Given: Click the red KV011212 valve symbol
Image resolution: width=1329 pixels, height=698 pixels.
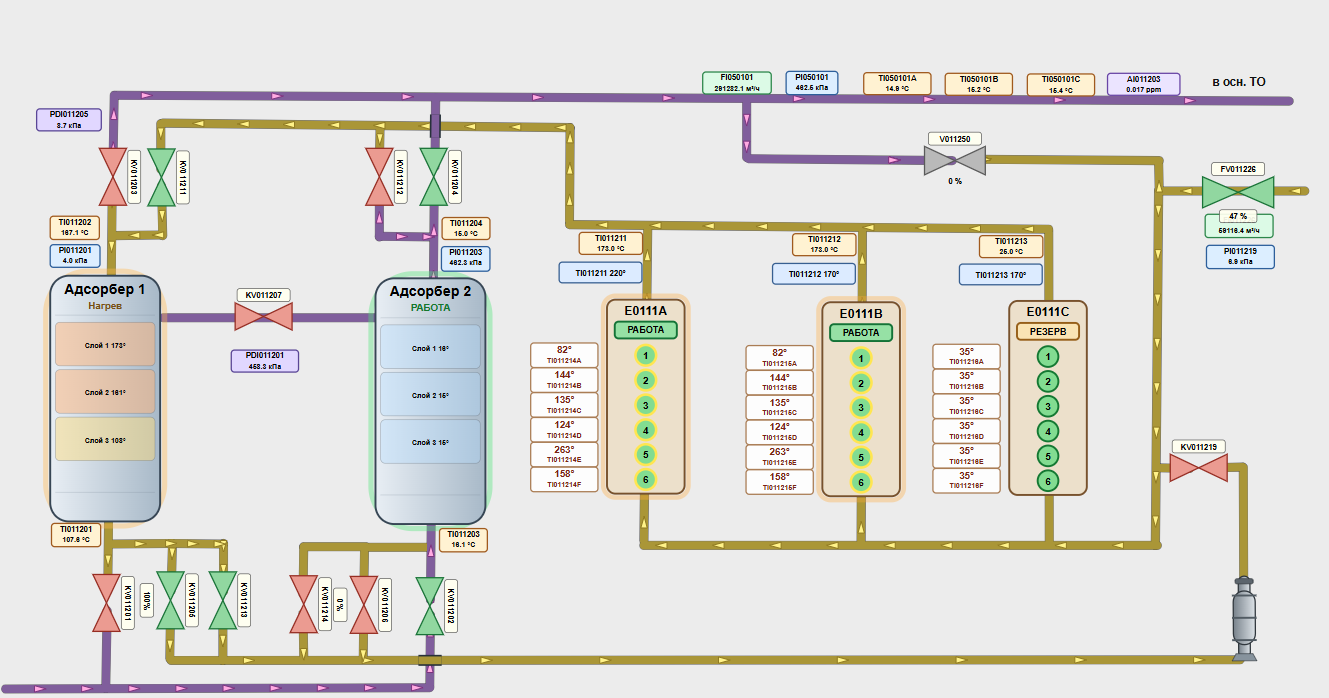Looking at the screenshot, I should pyautogui.click(x=379, y=177).
